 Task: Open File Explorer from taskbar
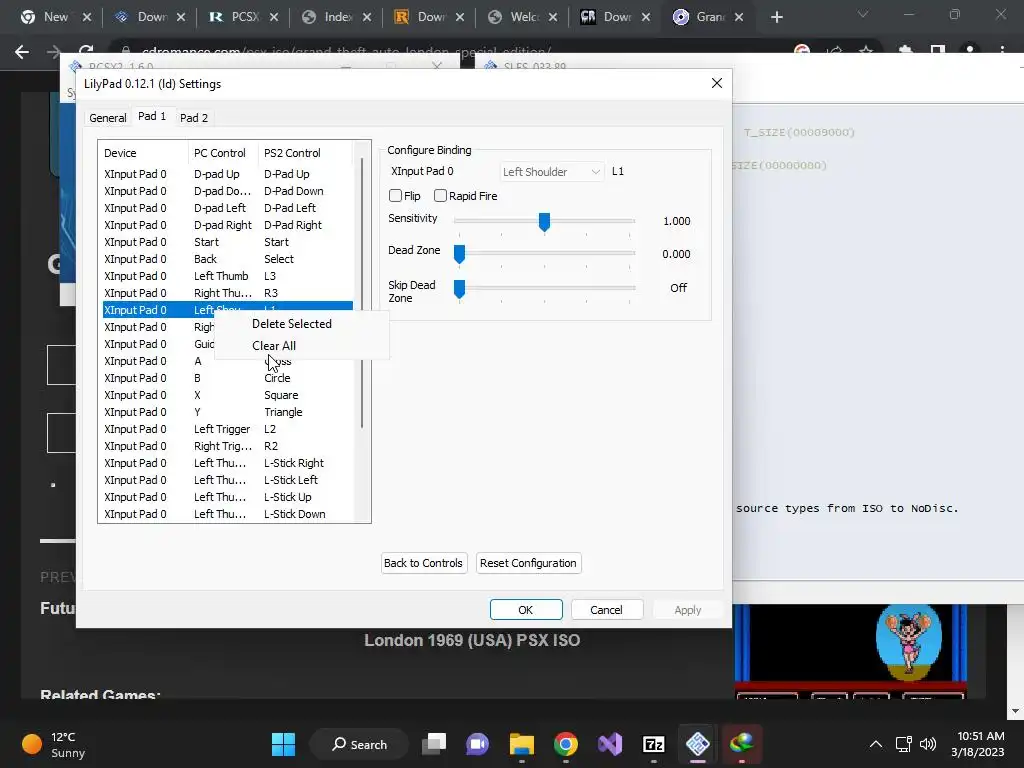522,744
